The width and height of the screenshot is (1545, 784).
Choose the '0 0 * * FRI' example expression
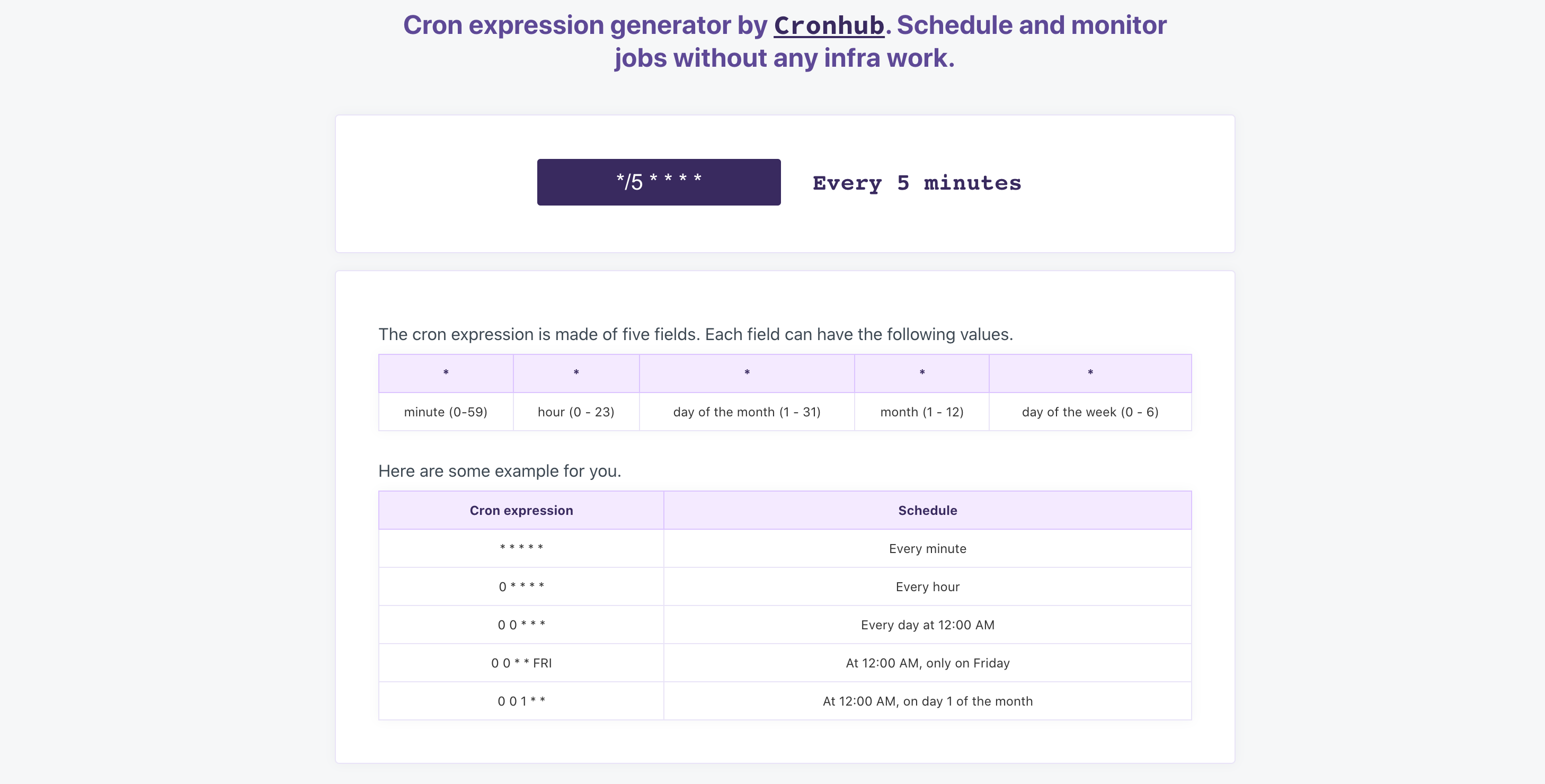tap(521, 663)
